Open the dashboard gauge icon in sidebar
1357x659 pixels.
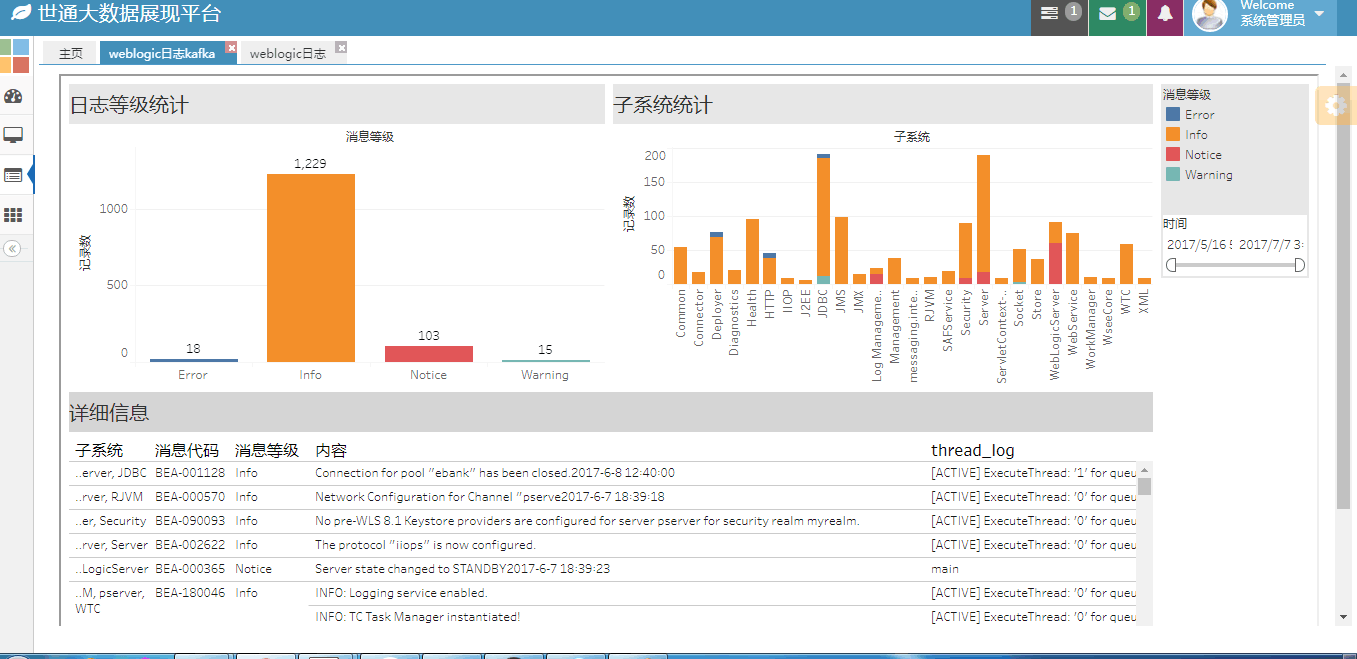[x=13, y=96]
